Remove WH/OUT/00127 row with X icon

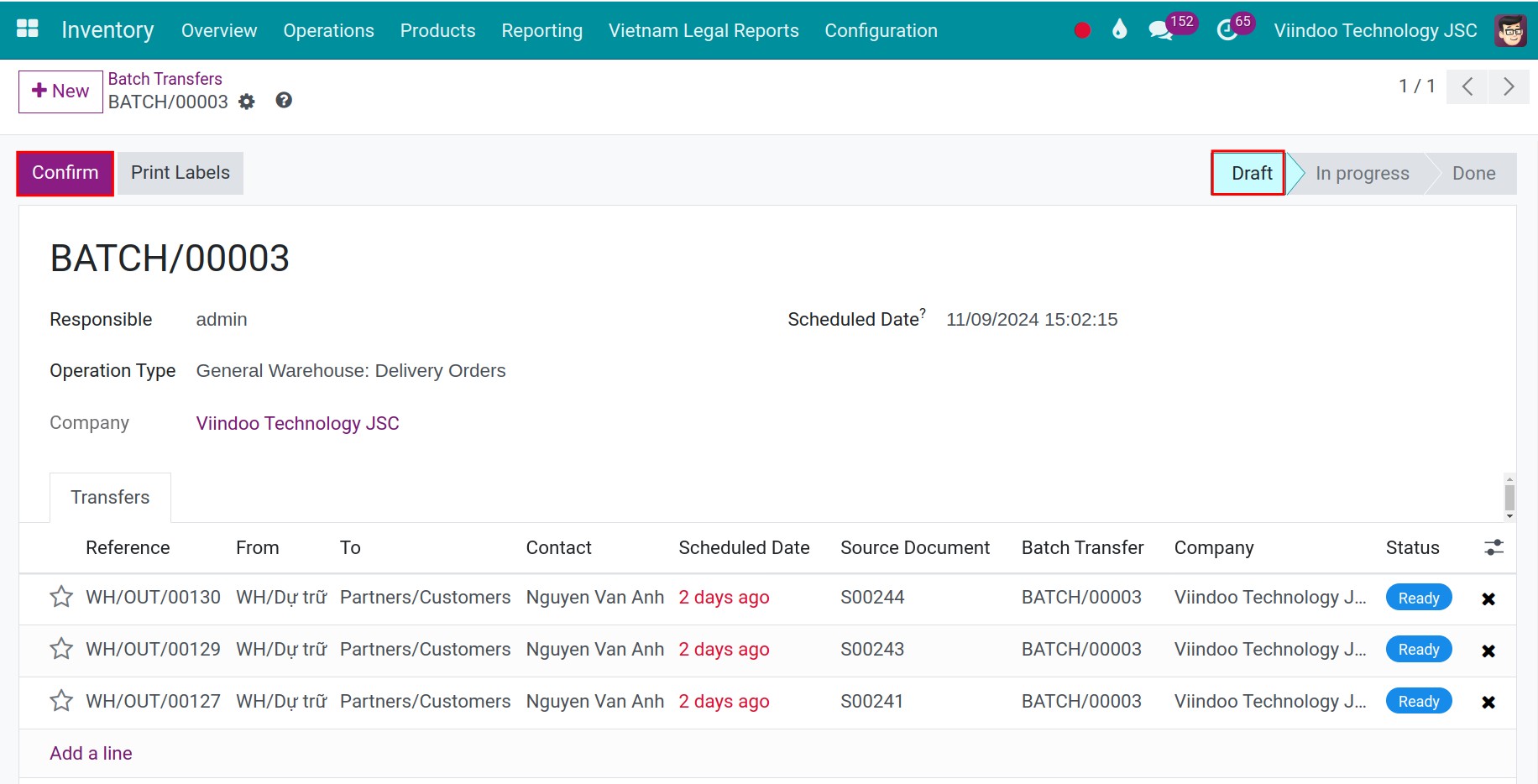pyautogui.click(x=1488, y=702)
